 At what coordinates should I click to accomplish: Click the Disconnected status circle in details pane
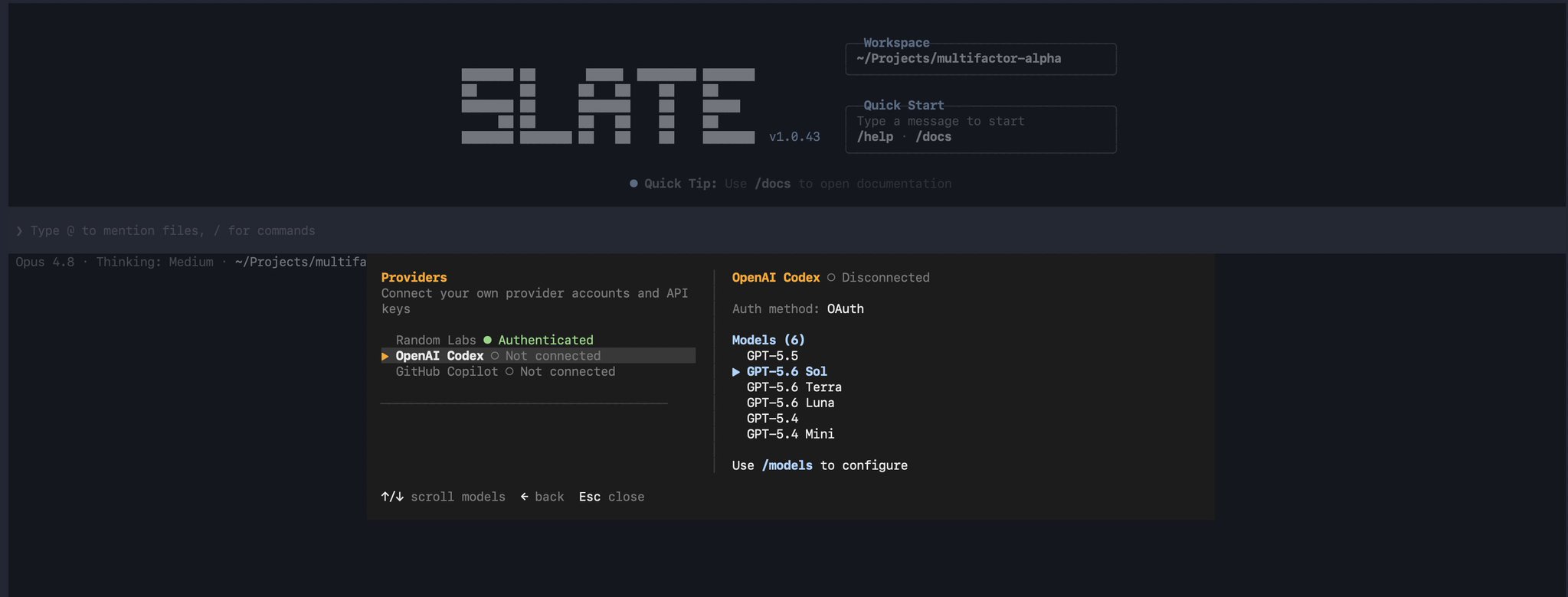click(831, 277)
